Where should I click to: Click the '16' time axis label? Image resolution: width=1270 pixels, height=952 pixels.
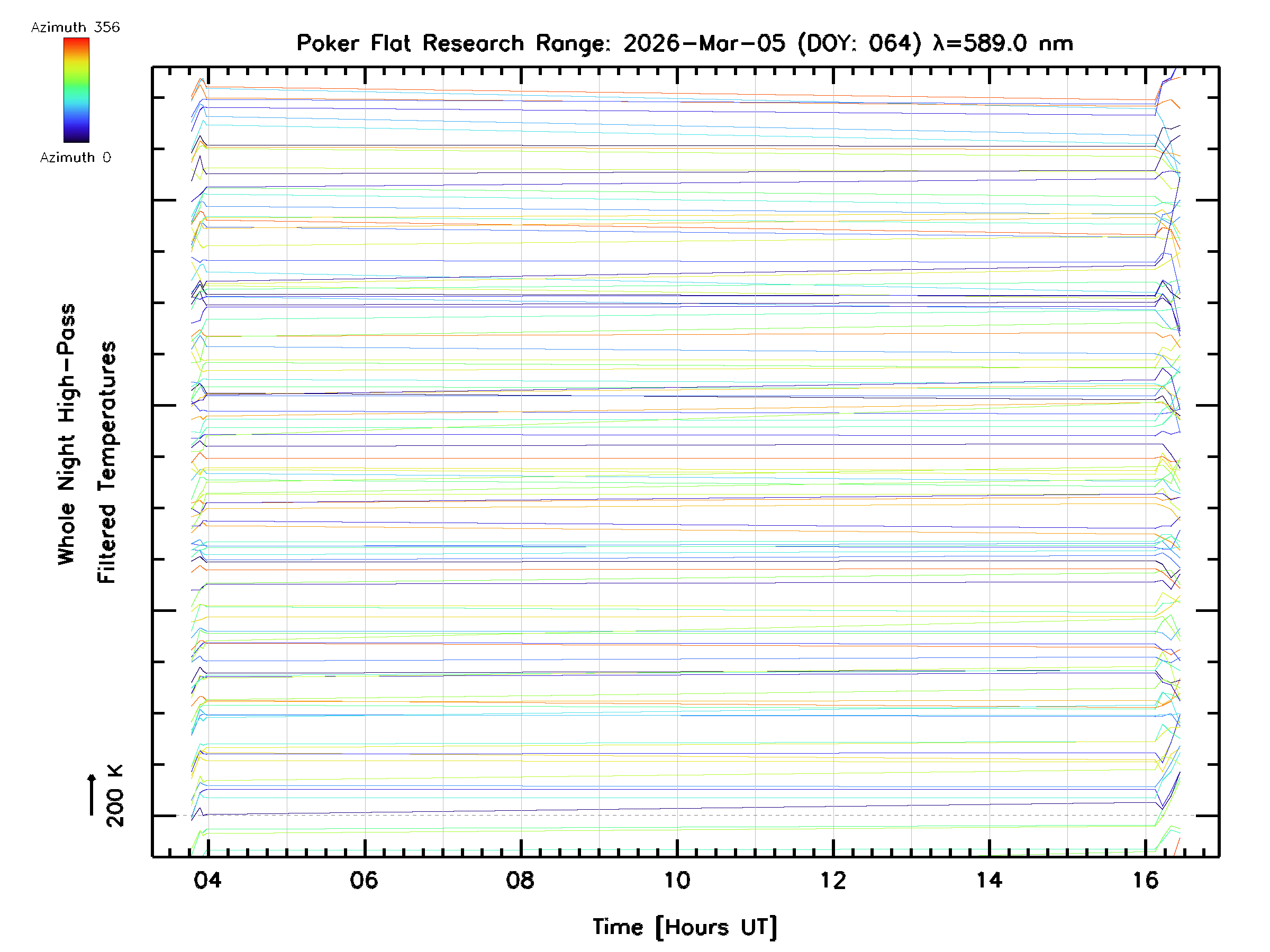tap(1146, 880)
